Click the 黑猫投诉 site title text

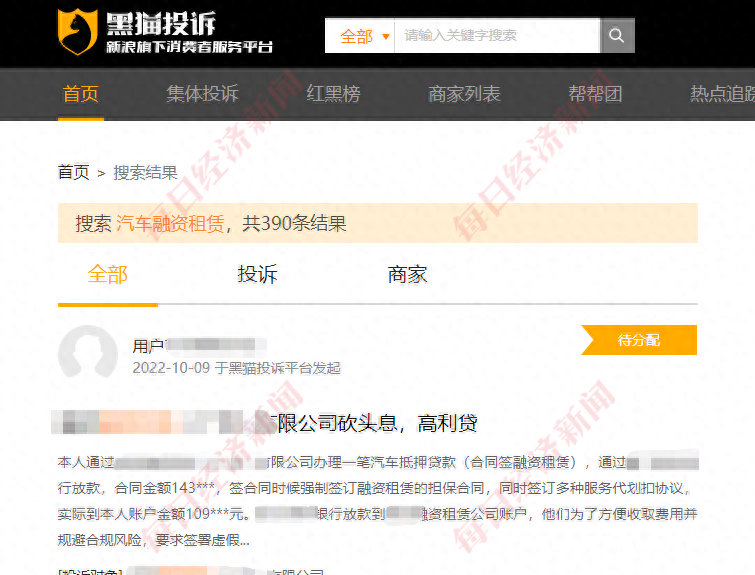pyautogui.click(x=161, y=24)
